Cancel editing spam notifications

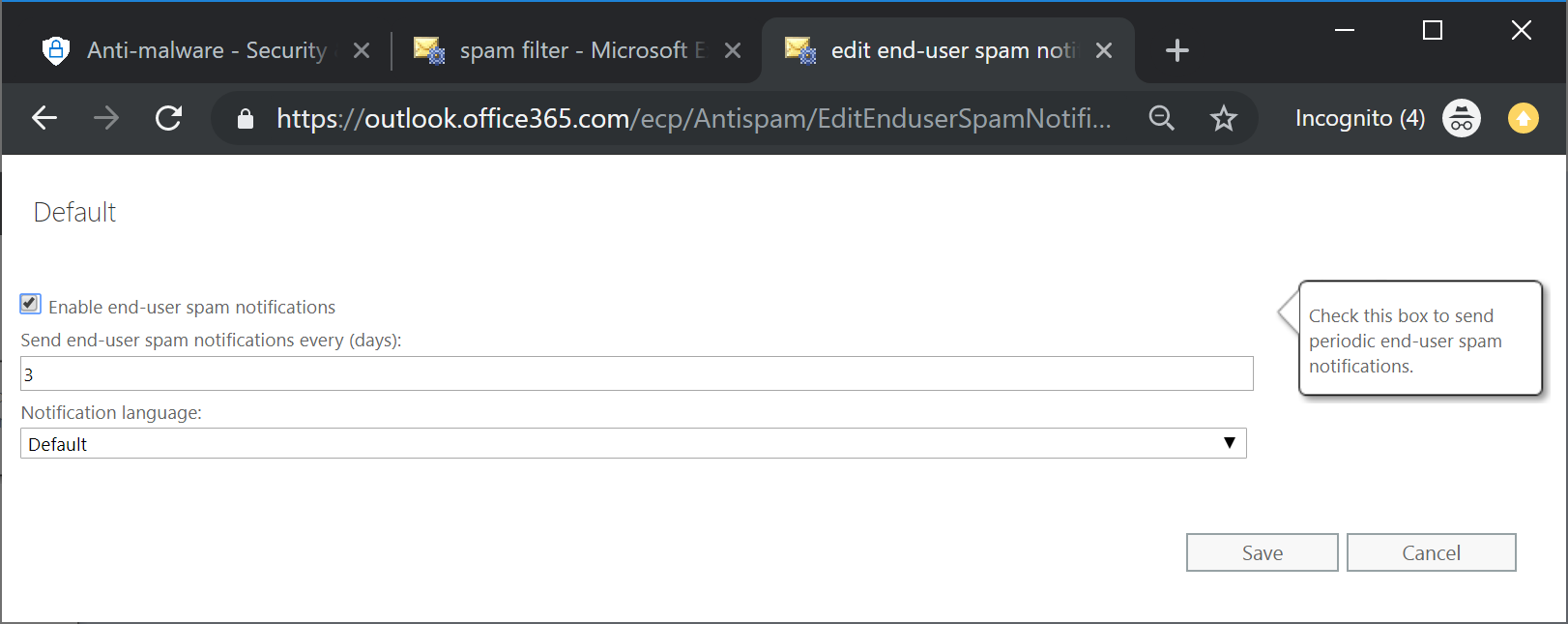(x=1432, y=552)
